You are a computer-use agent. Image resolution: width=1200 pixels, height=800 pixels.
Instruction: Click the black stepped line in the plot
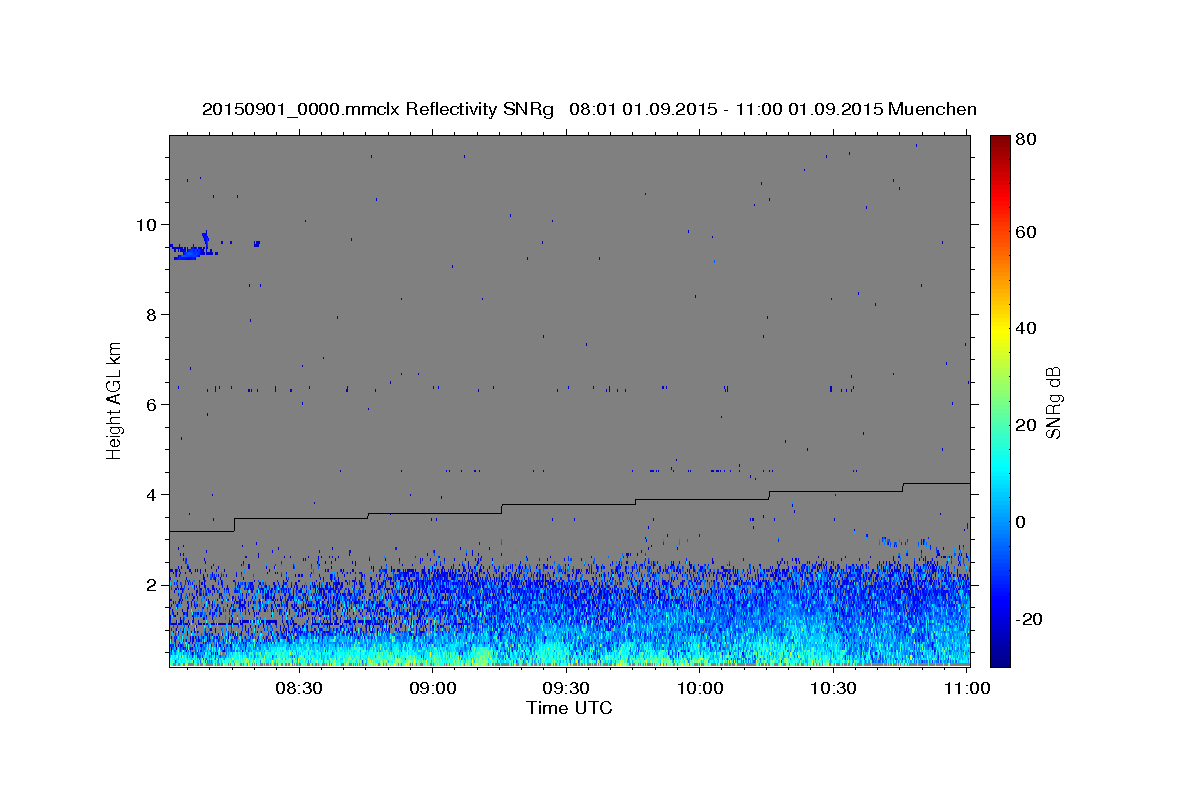click(569, 504)
